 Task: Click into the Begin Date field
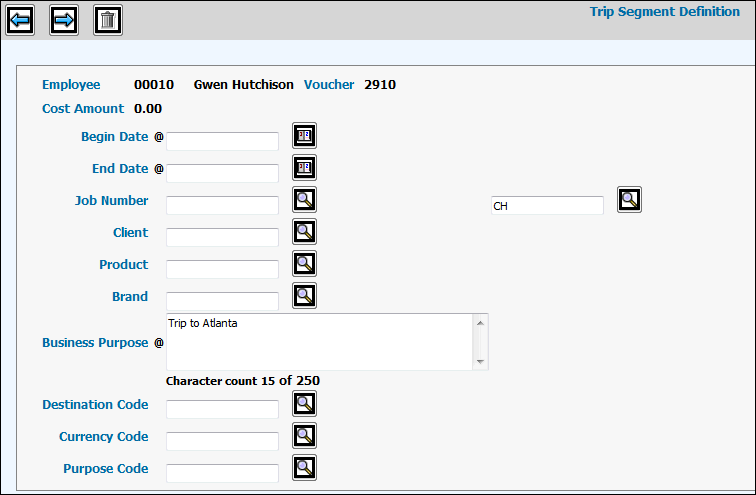[x=222, y=141]
